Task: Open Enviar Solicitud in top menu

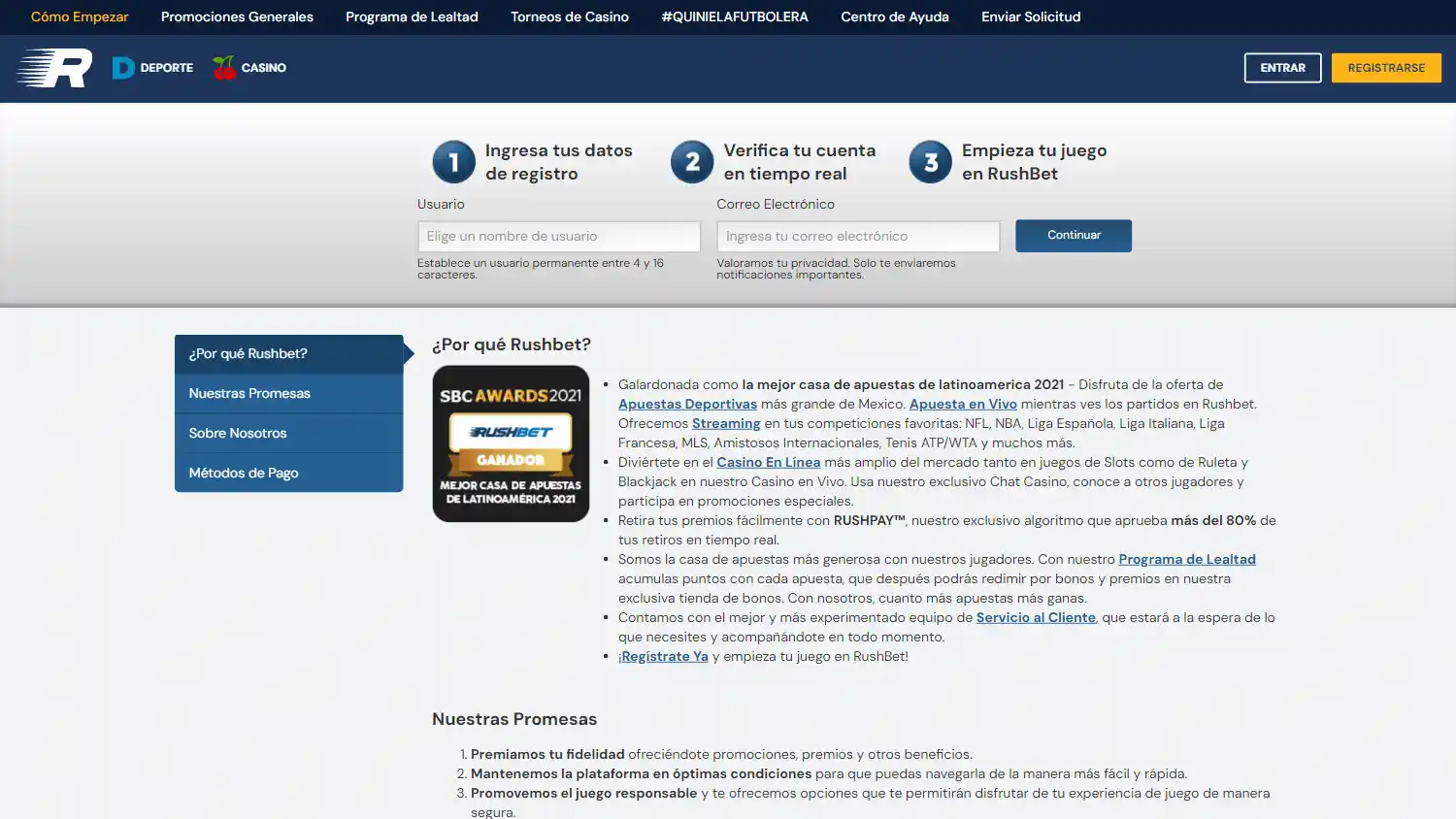Action: click(1031, 16)
